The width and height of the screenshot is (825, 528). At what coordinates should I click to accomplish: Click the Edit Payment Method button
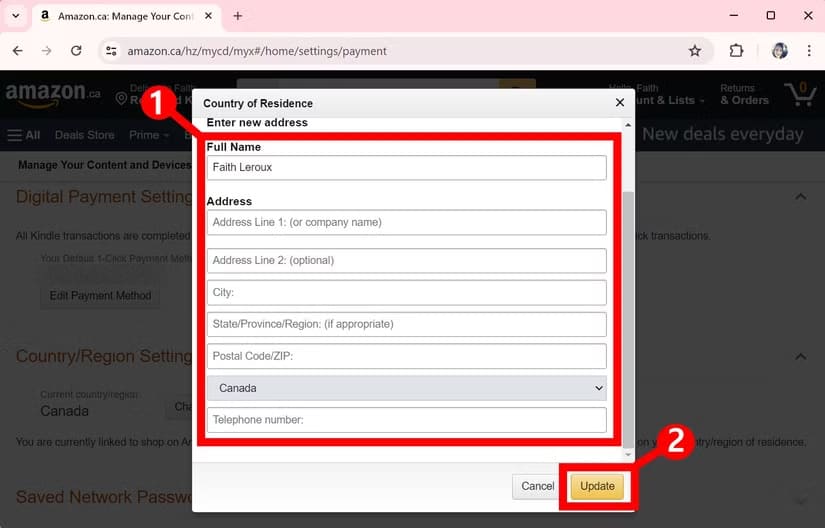(x=100, y=296)
